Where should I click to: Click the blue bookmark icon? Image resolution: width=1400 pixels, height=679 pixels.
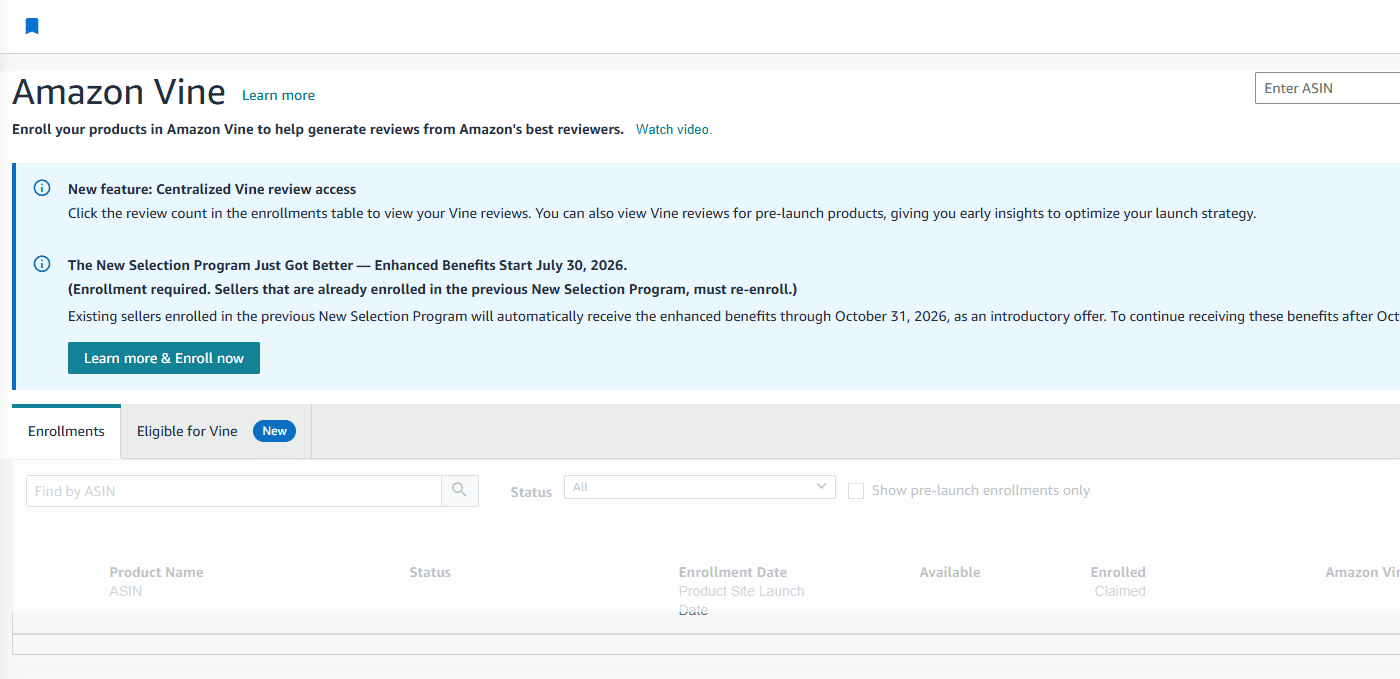[32, 26]
